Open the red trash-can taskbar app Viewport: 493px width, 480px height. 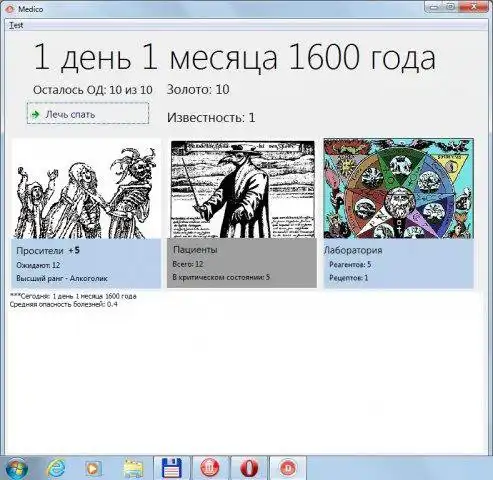coord(210,468)
